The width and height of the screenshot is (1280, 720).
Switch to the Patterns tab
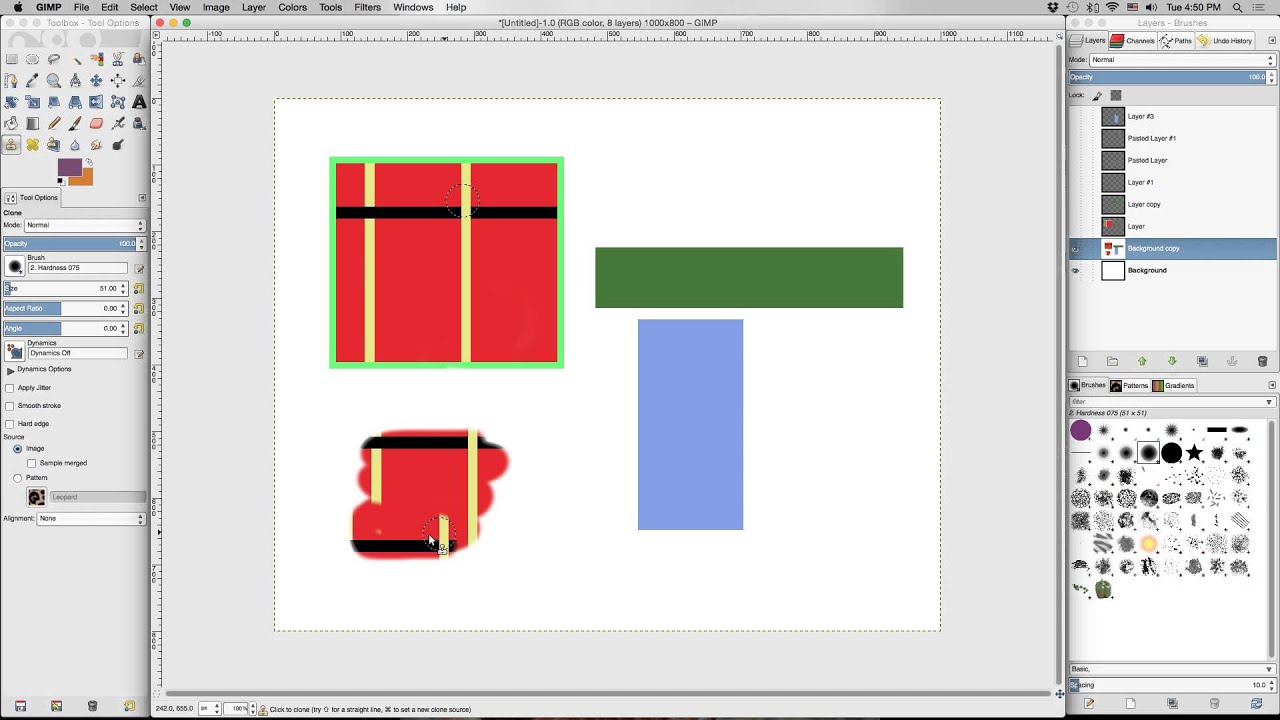point(1129,386)
